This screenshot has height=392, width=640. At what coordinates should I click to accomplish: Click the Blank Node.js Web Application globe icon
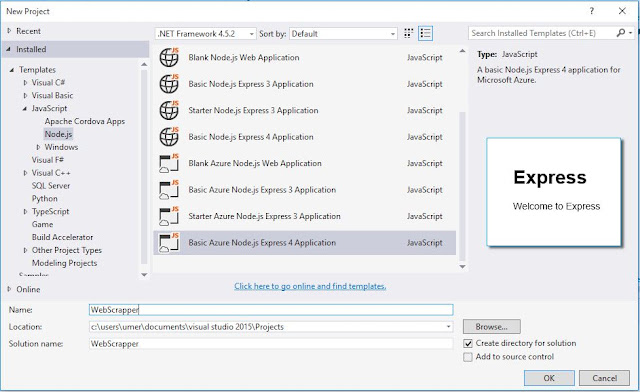pyautogui.click(x=169, y=57)
